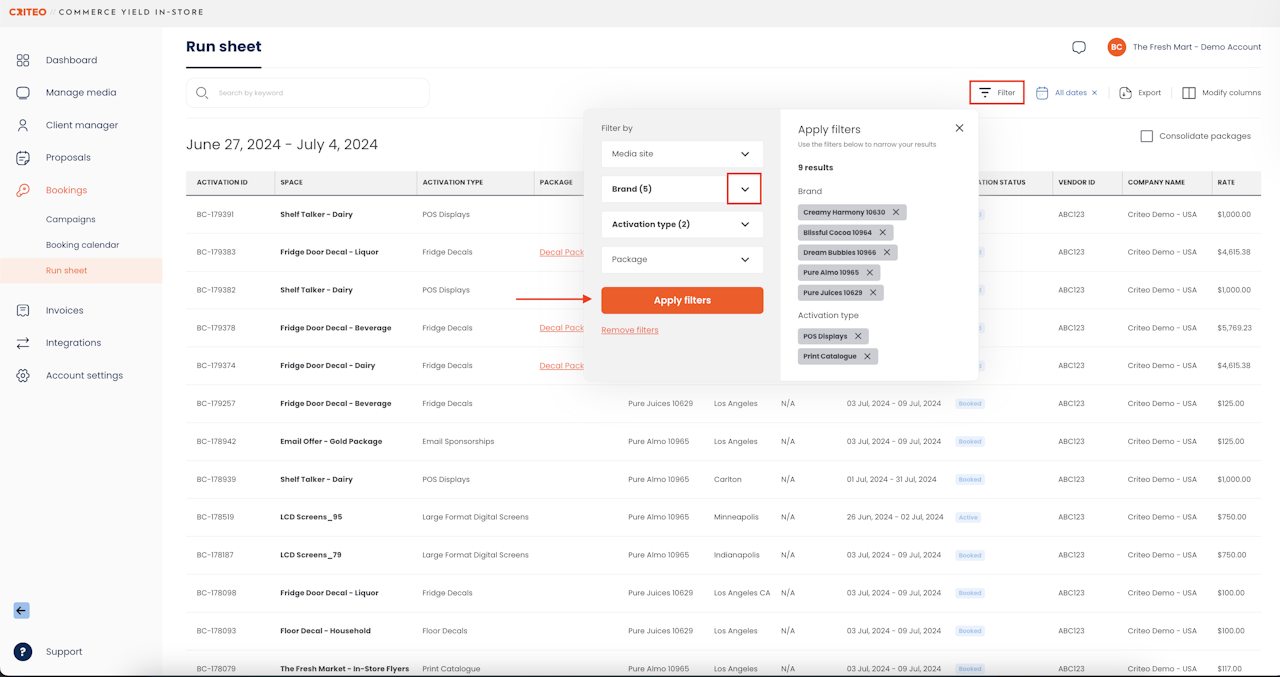1280x677 pixels.
Task: Click the Export icon
Action: [x=1125, y=93]
